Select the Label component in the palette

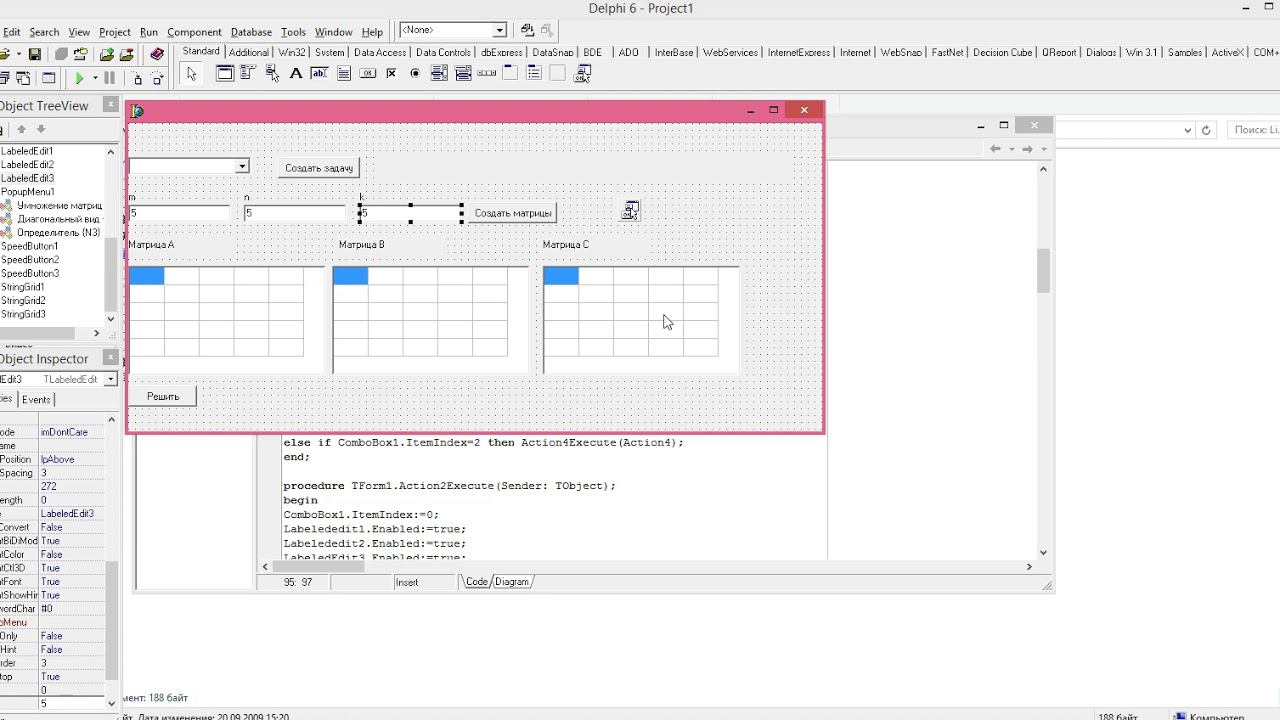pos(296,73)
